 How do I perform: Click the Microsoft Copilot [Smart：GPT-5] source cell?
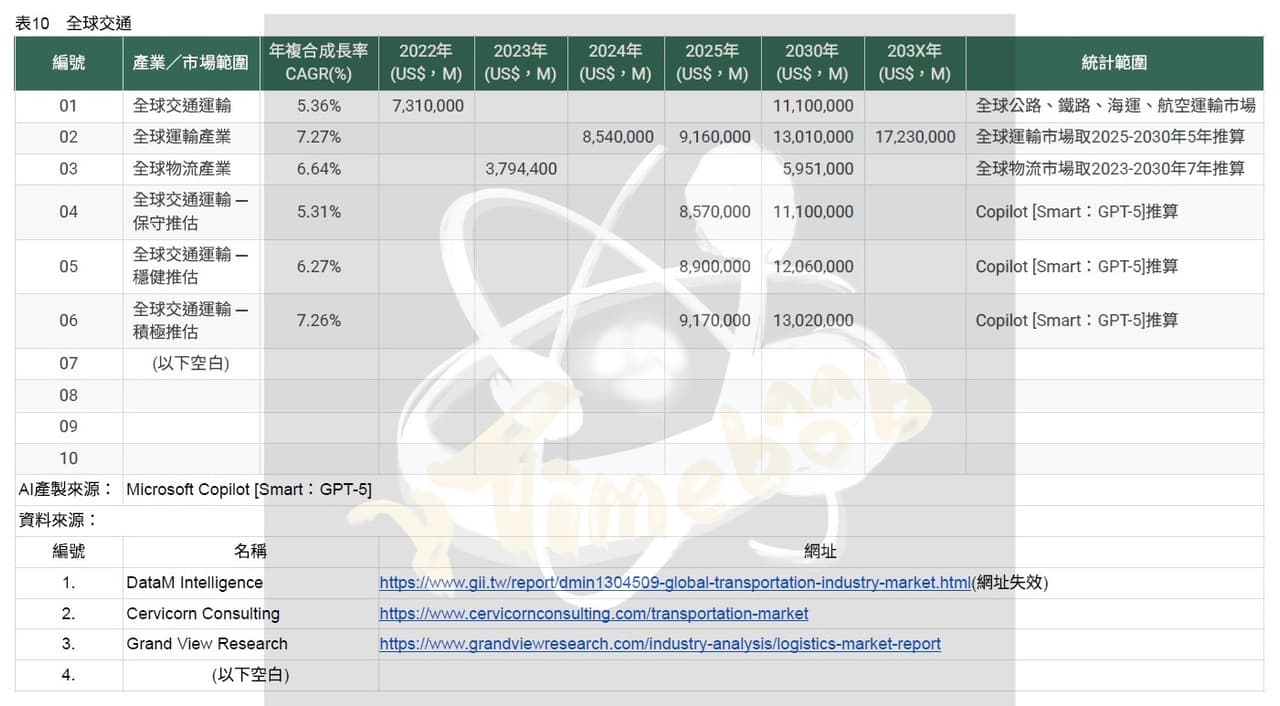click(x=249, y=489)
